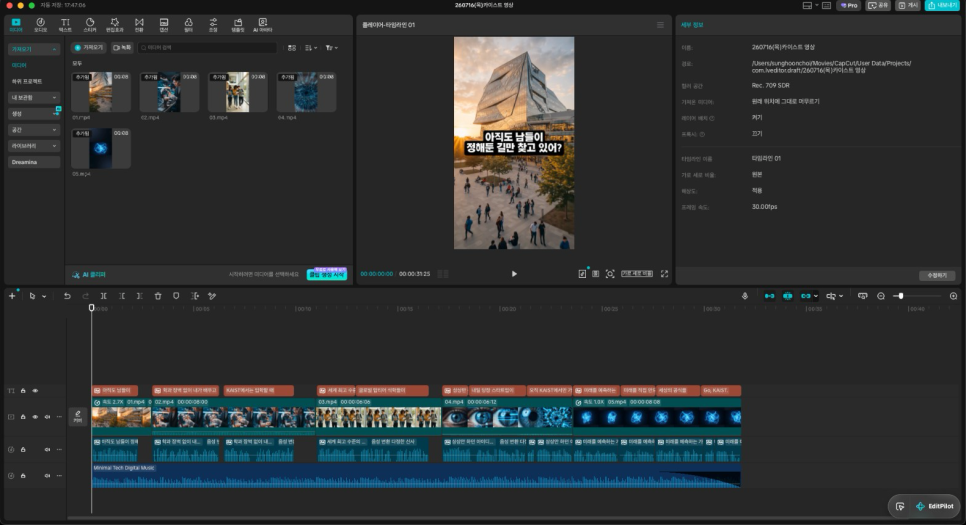Click the split clip tool icon
This screenshot has width=966, height=525.
pyautogui.click(x=104, y=296)
